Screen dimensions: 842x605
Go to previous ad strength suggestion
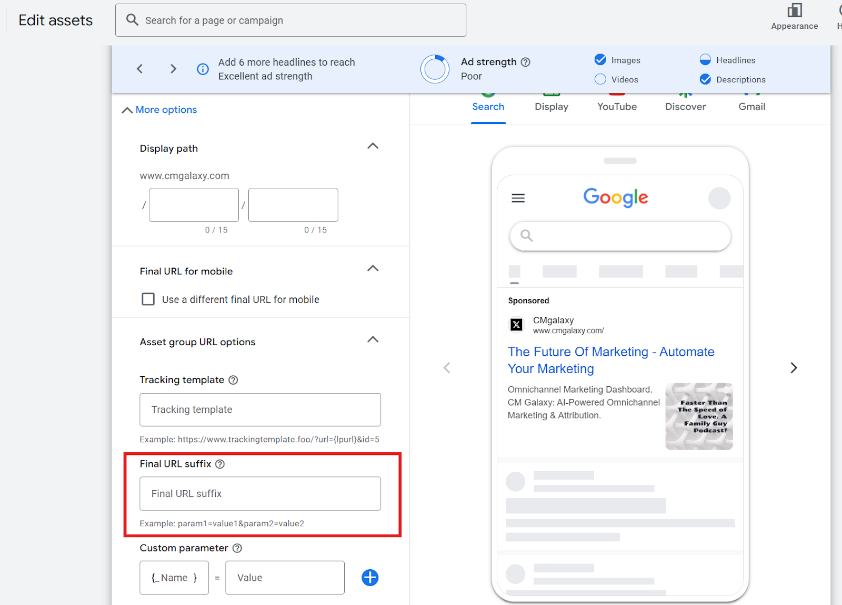point(140,69)
